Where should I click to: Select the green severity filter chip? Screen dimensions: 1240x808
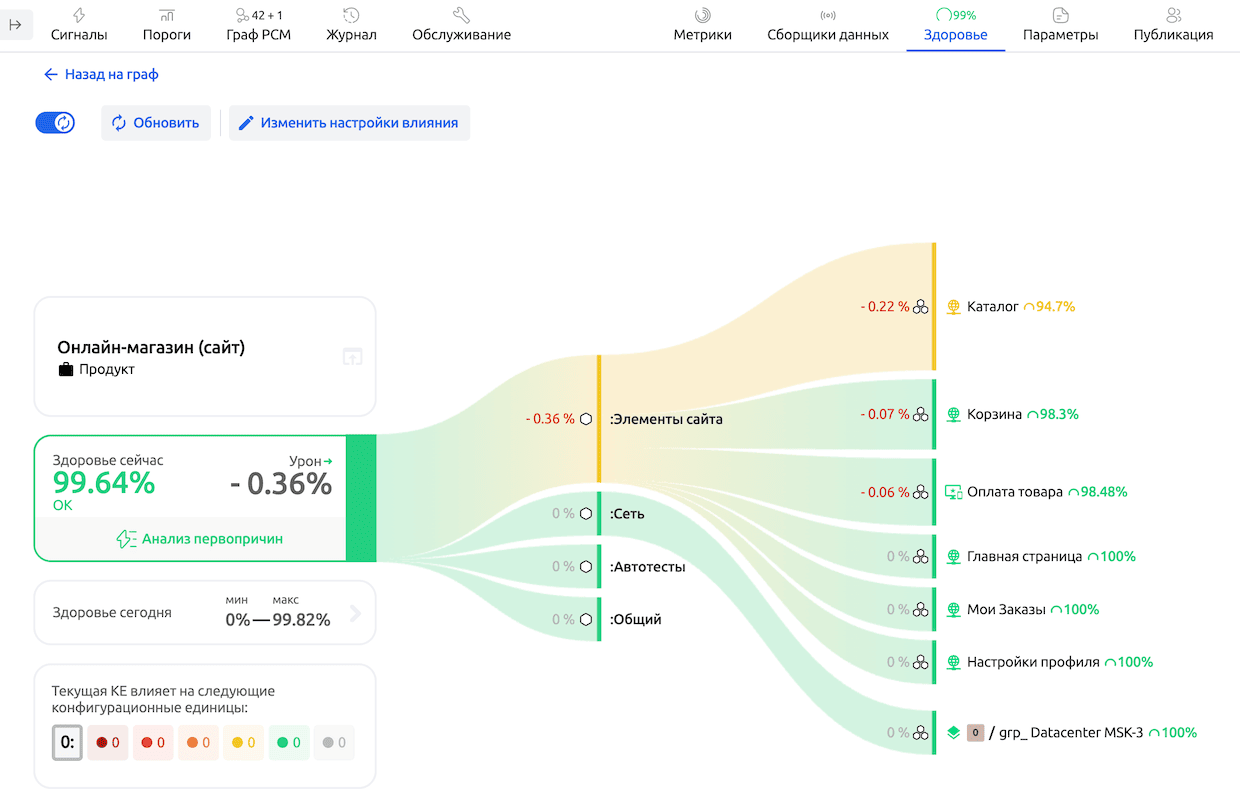click(x=290, y=743)
